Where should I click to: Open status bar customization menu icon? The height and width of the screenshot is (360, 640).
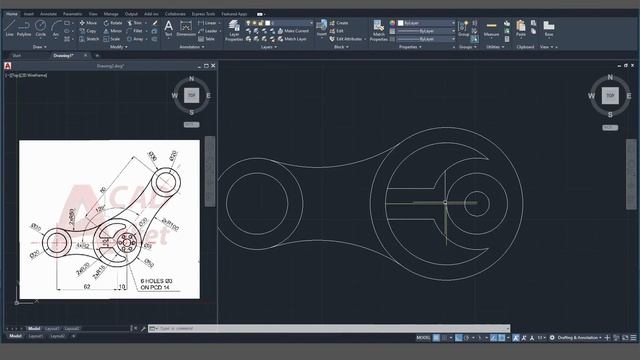tap(633, 338)
